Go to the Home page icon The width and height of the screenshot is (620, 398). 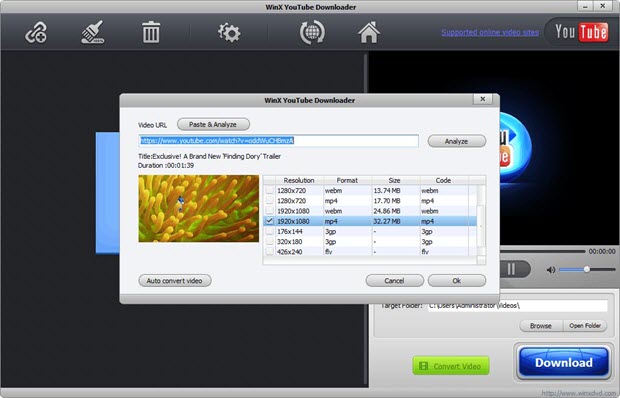369,32
